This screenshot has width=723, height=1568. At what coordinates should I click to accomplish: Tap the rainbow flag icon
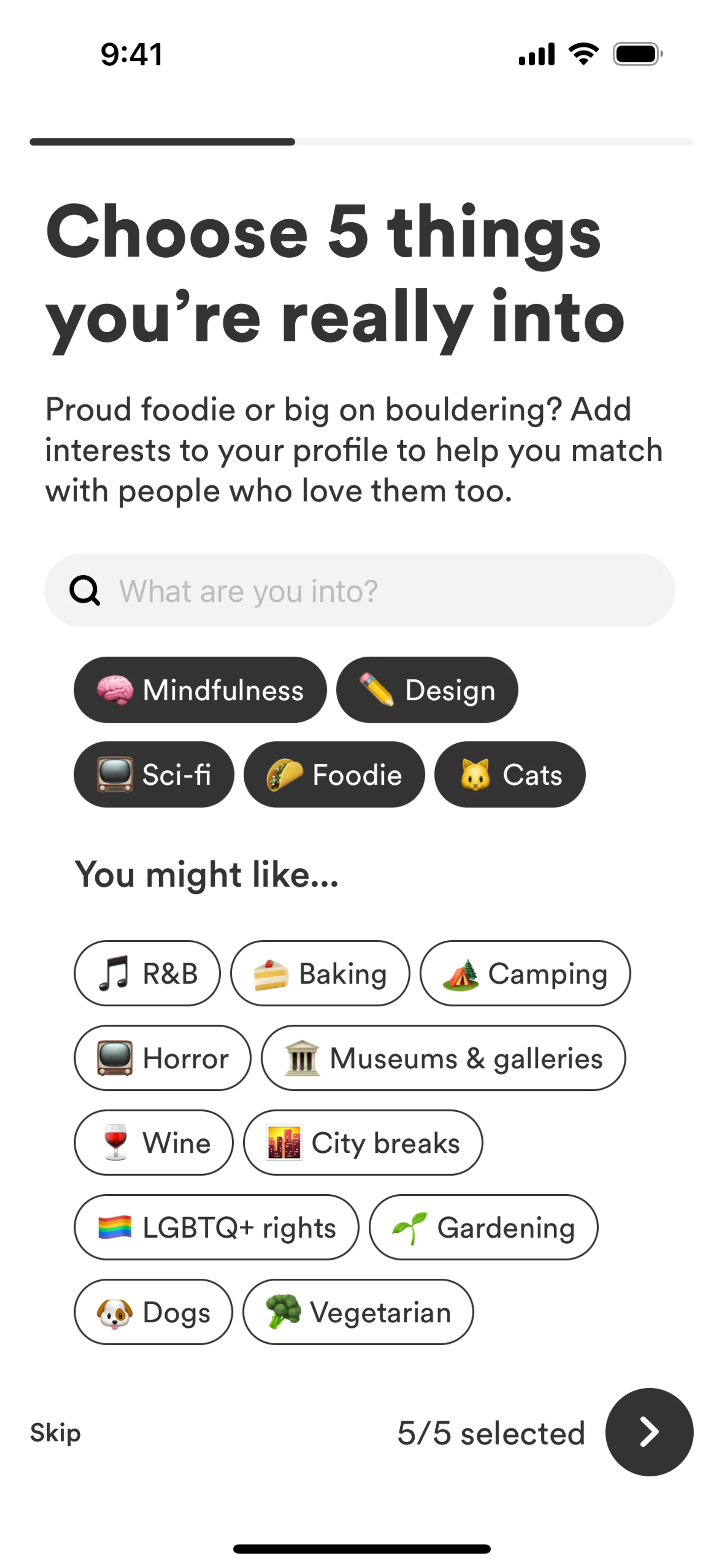pos(115,1227)
